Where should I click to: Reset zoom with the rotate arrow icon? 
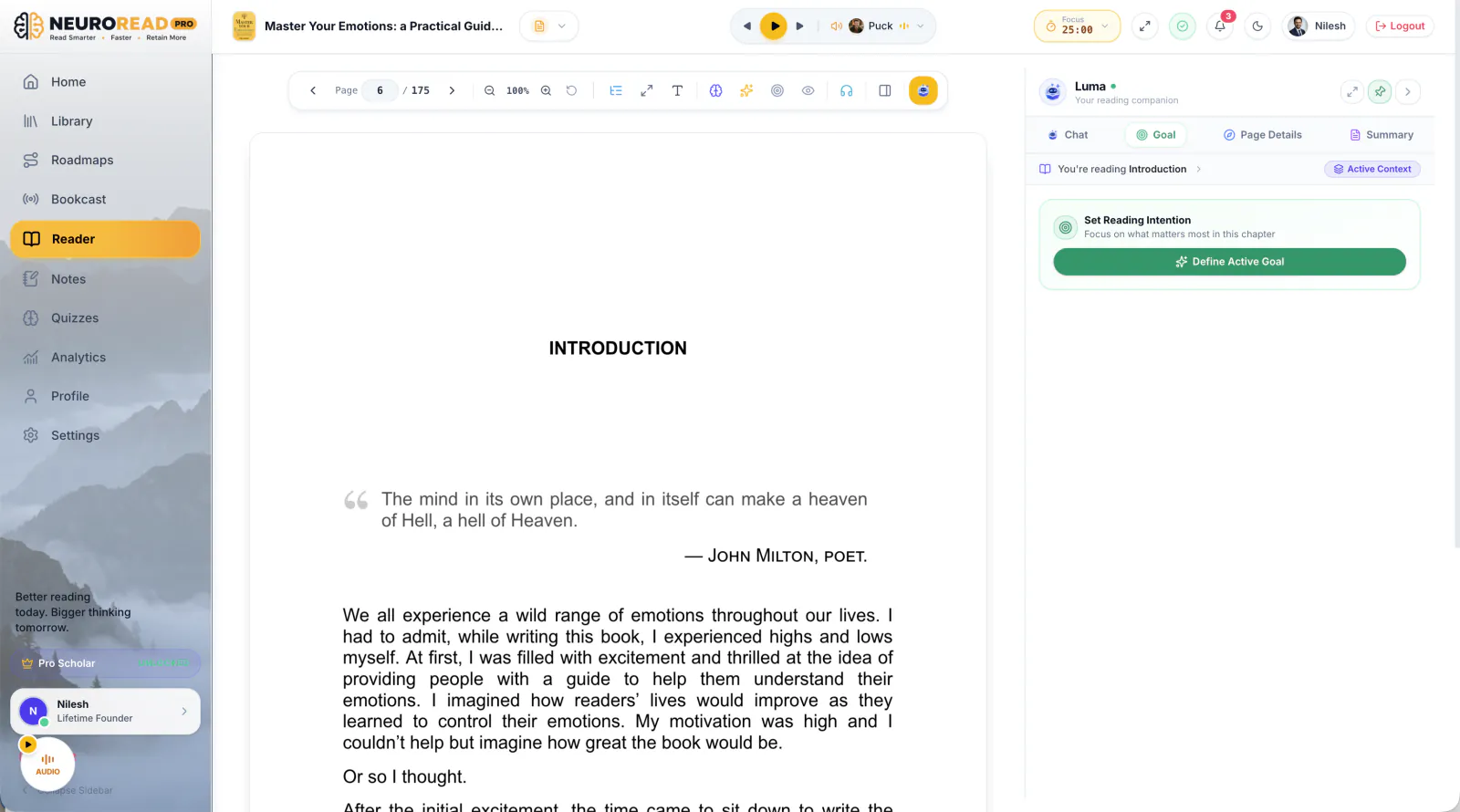pyautogui.click(x=571, y=91)
